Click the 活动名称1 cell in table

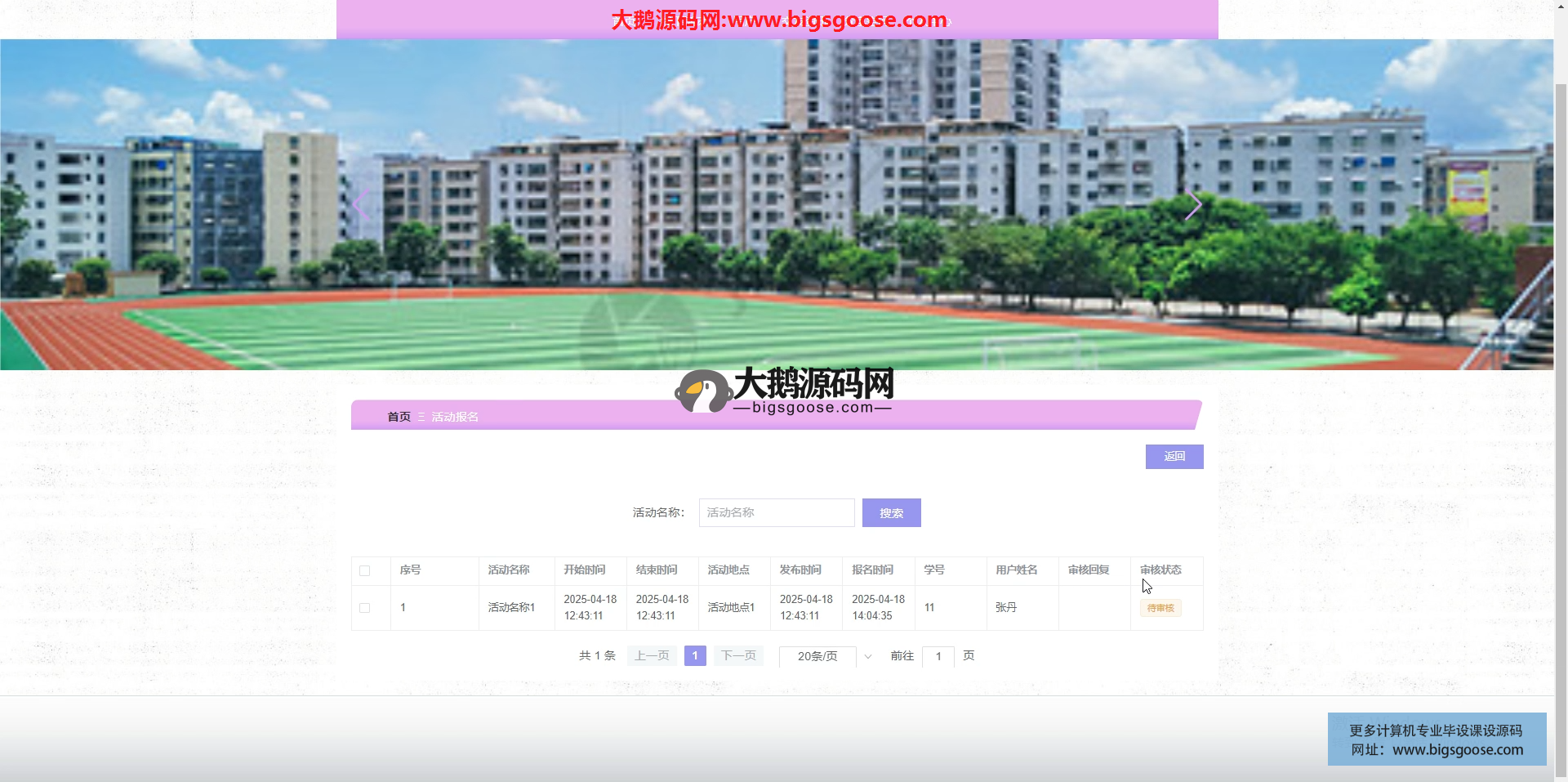click(512, 608)
